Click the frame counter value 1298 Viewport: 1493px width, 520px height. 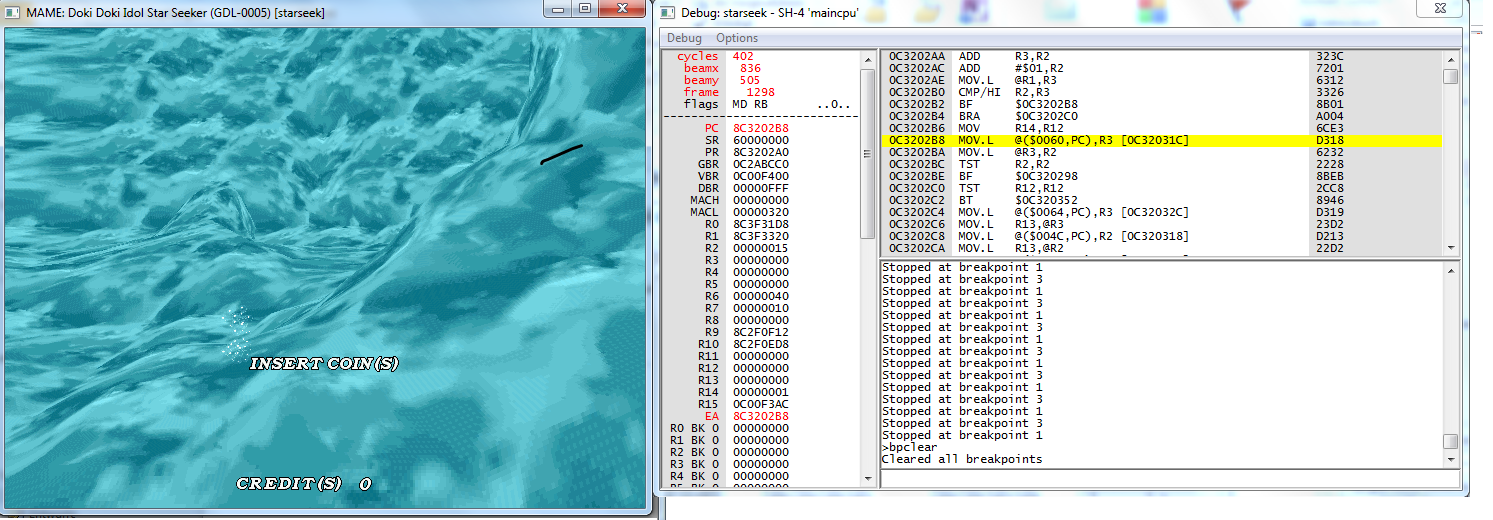click(761, 93)
